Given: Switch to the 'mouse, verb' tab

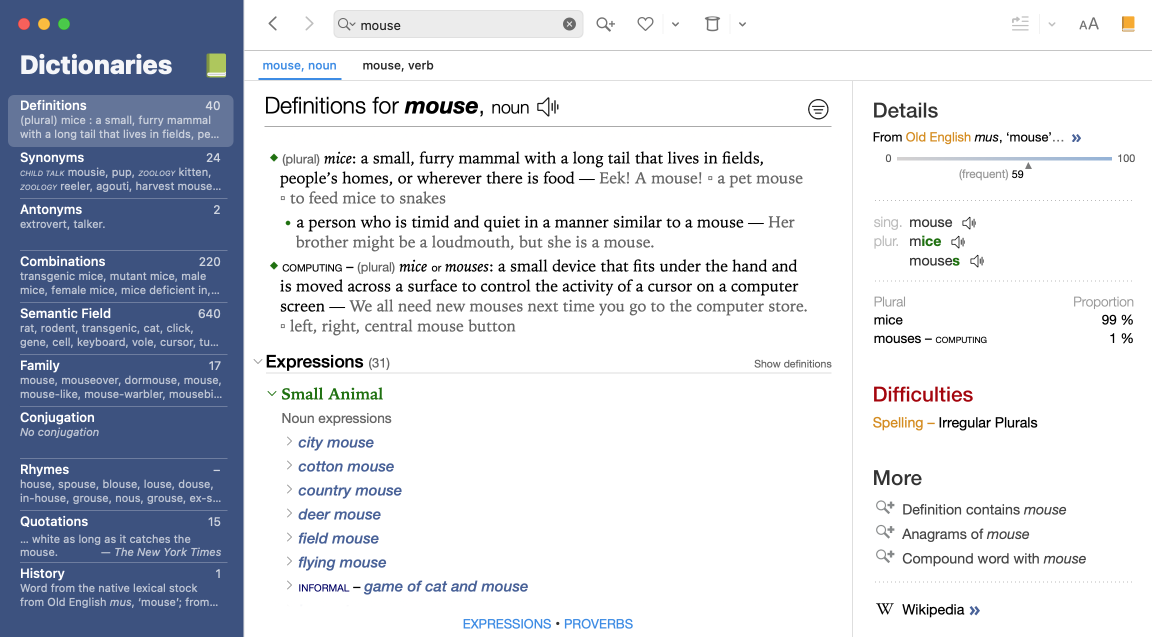Looking at the screenshot, I should click(397, 66).
